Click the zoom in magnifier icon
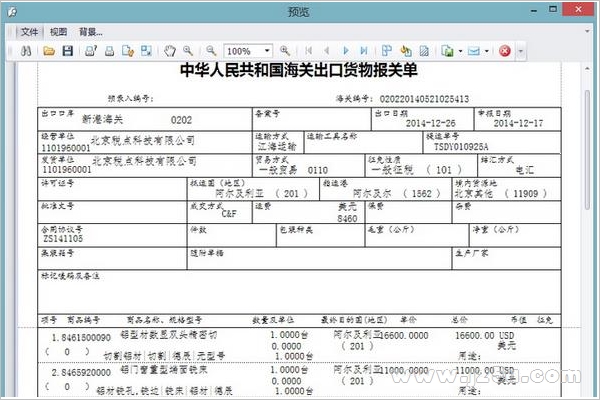Screen dimensions: 600x400 tap(284, 51)
